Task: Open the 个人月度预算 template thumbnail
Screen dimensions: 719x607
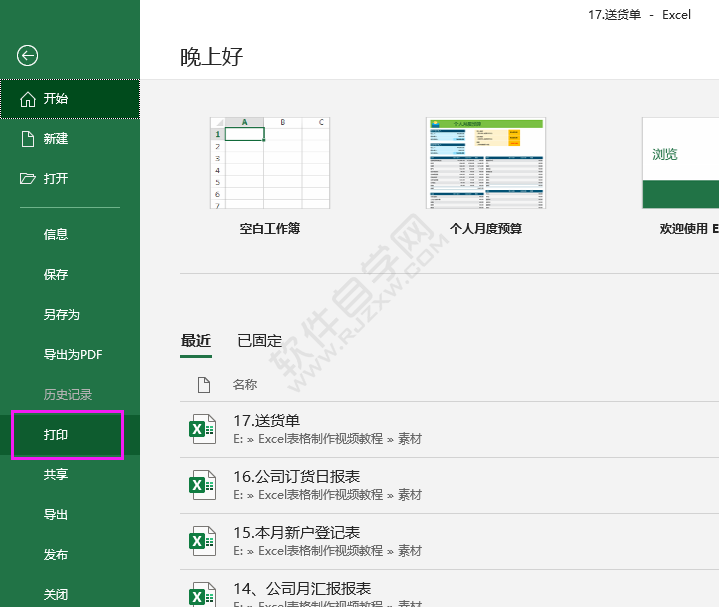Action: coord(486,163)
